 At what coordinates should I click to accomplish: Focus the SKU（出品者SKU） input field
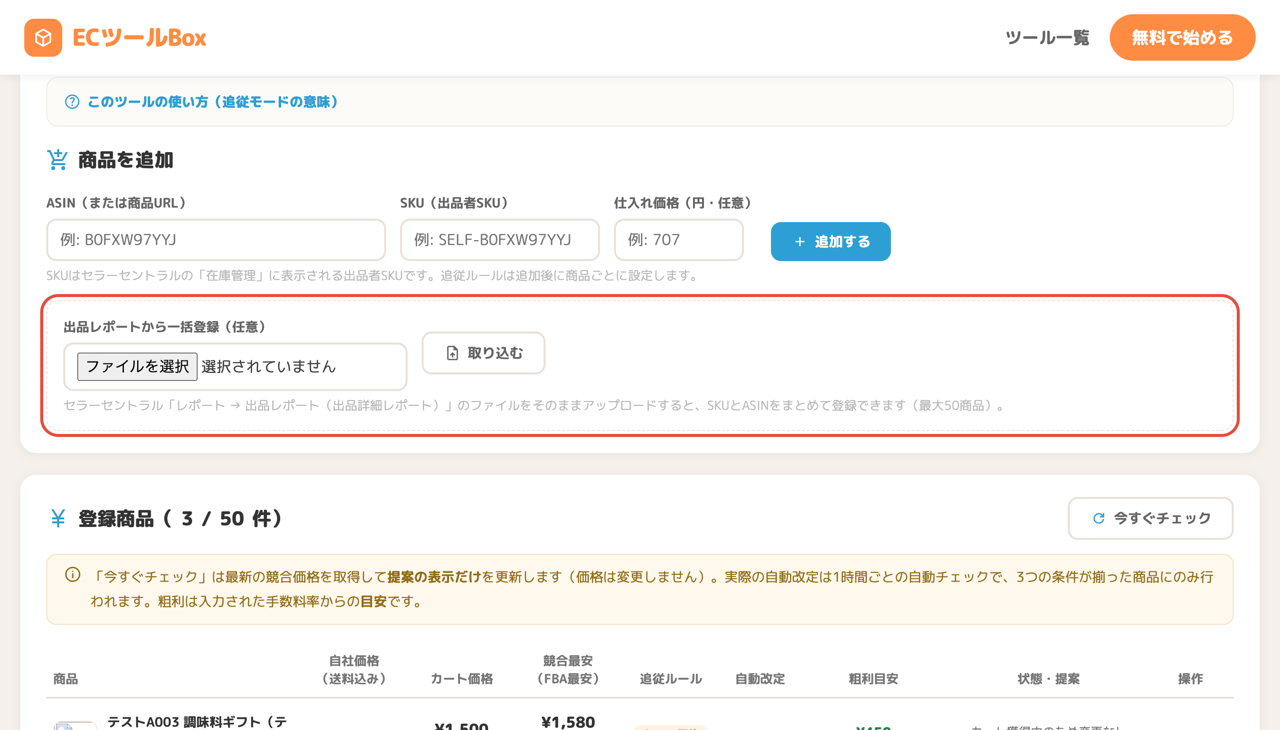pos(500,240)
